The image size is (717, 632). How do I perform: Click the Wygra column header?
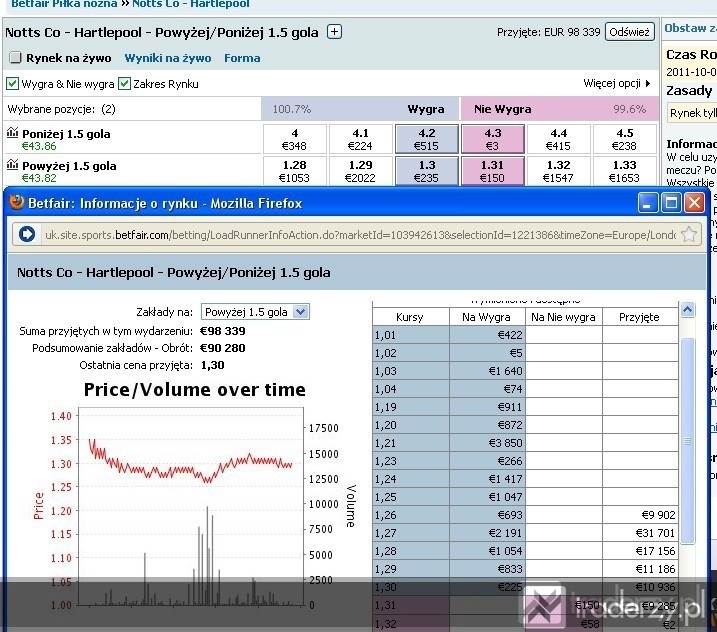(x=426, y=109)
